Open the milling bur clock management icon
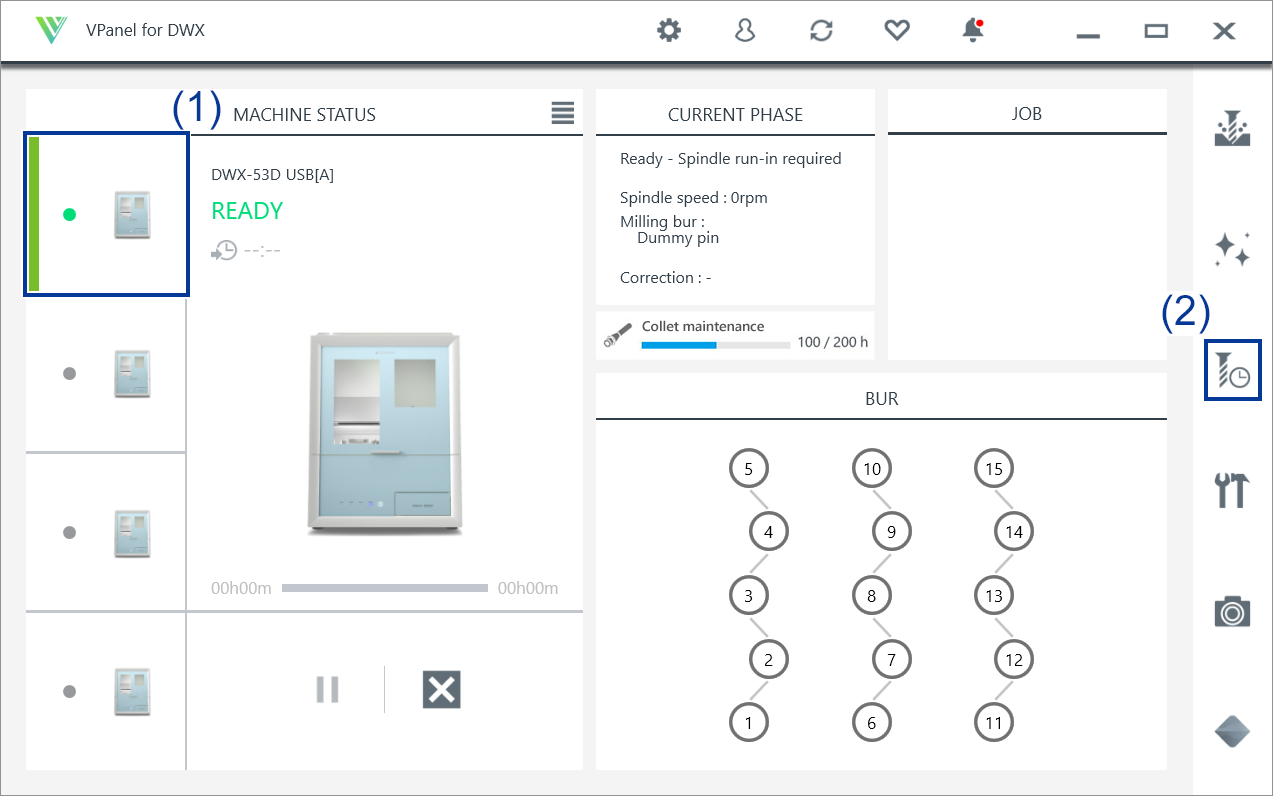The image size is (1273, 796). coord(1232,370)
